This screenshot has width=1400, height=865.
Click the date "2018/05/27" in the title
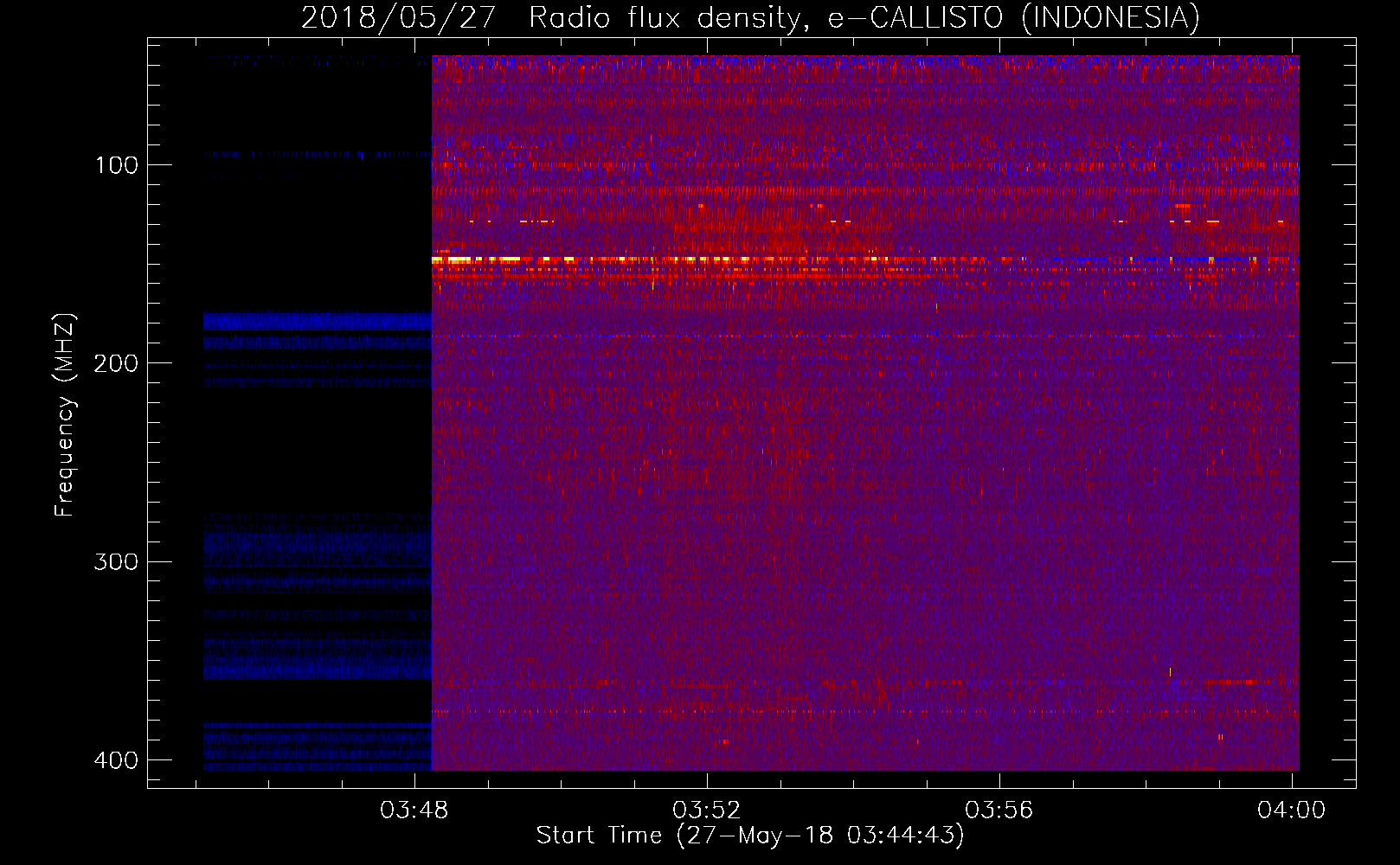click(x=399, y=17)
